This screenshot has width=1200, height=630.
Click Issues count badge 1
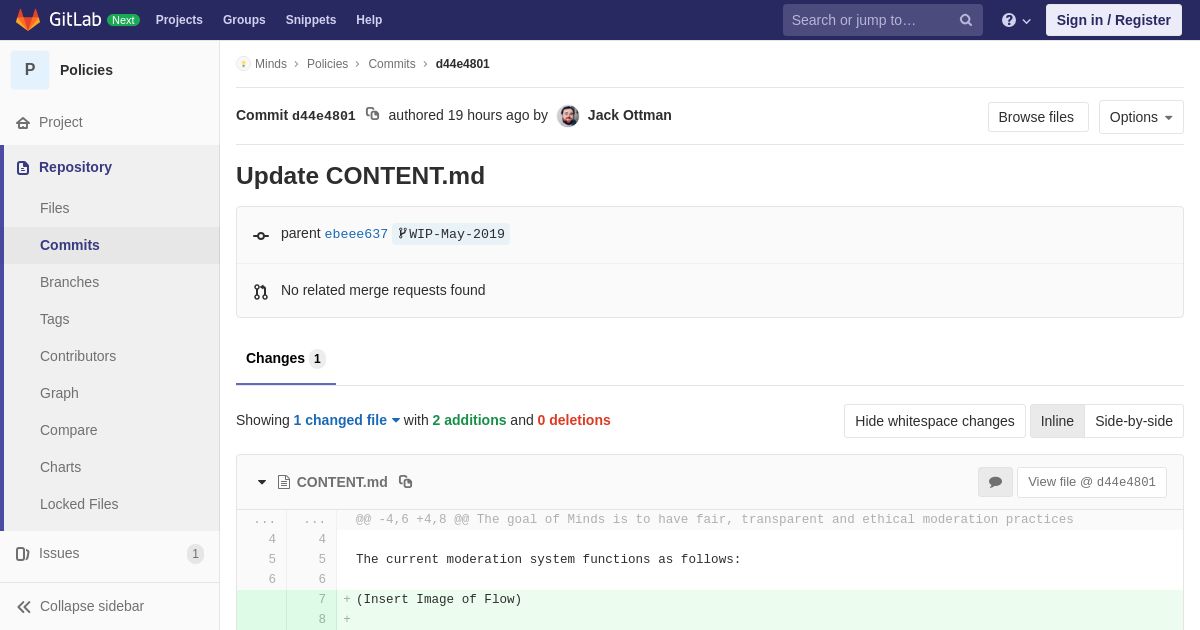click(195, 554)
